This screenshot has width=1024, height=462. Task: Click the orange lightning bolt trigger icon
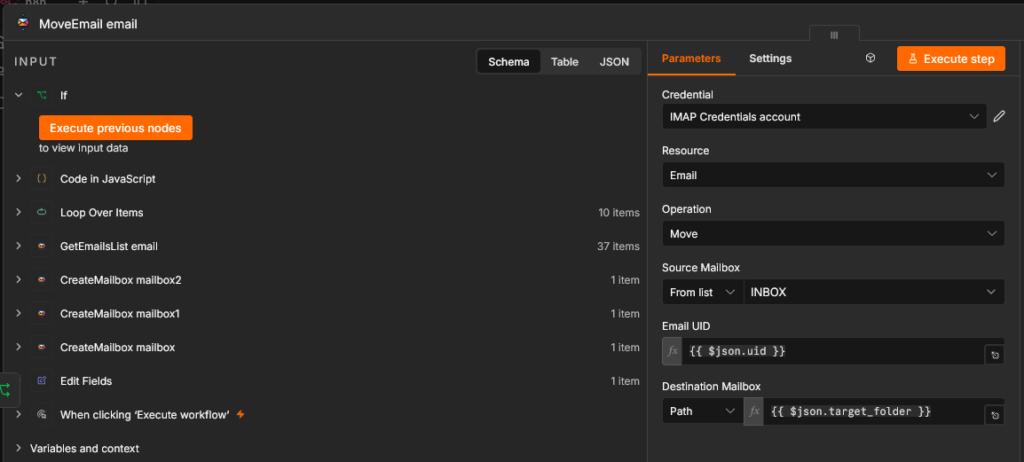pyautogui.click(x=240, y=414)
